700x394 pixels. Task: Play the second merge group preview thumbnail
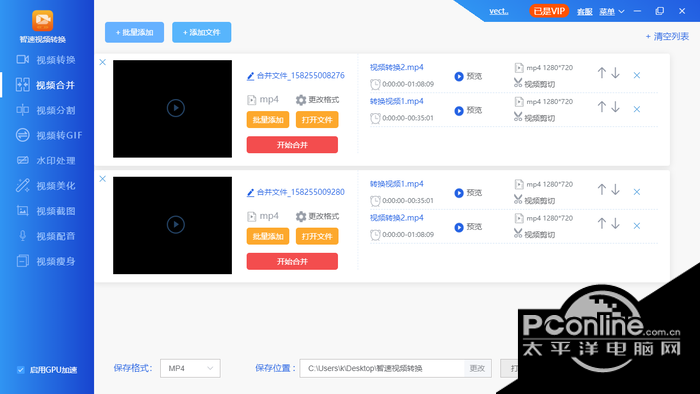pos(175,224)
